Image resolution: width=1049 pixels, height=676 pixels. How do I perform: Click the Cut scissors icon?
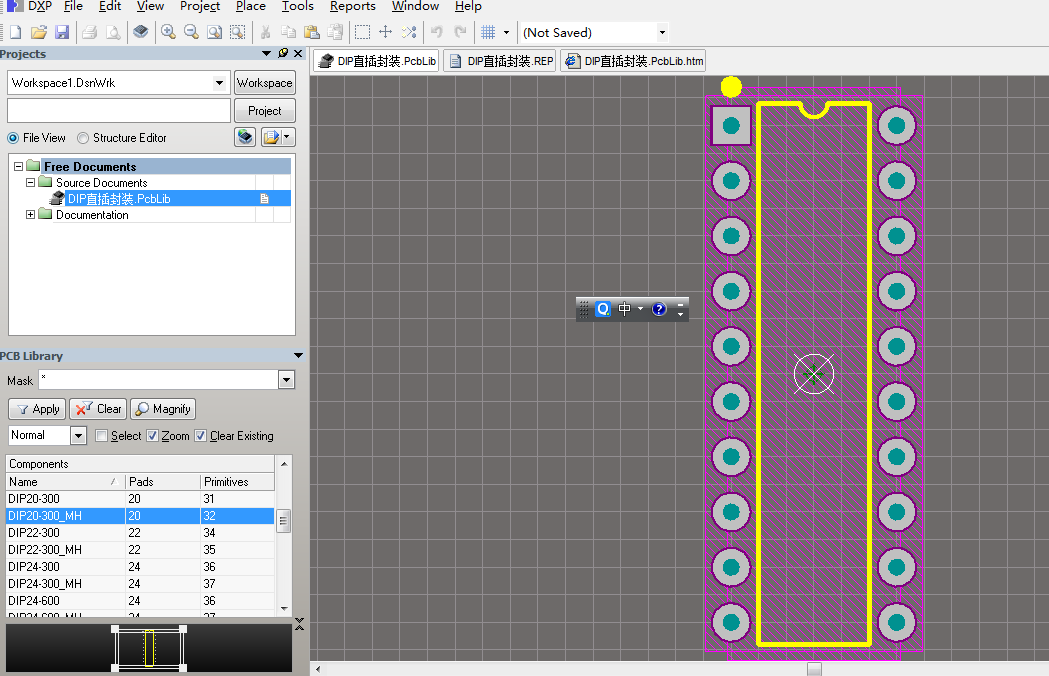[265, 32]
